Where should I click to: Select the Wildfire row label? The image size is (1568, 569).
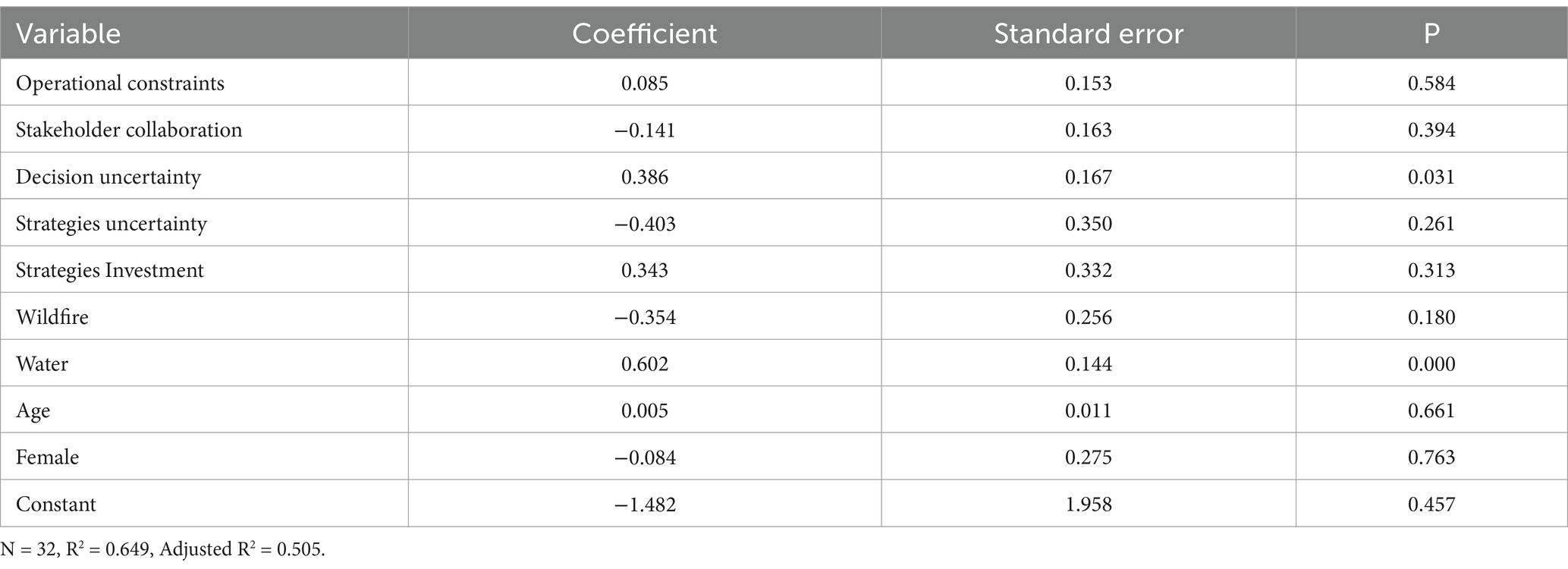pyautogui.click(x=52, y=317)
